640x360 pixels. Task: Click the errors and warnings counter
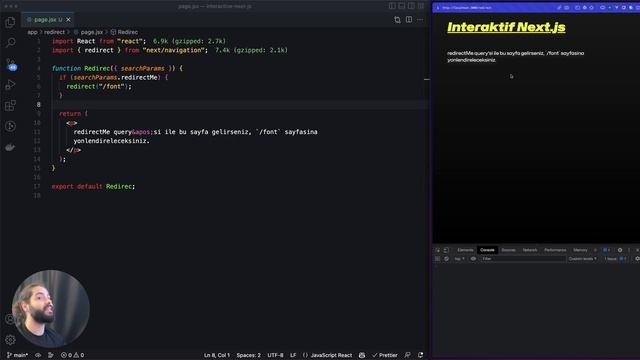click(x=72, y=355)
